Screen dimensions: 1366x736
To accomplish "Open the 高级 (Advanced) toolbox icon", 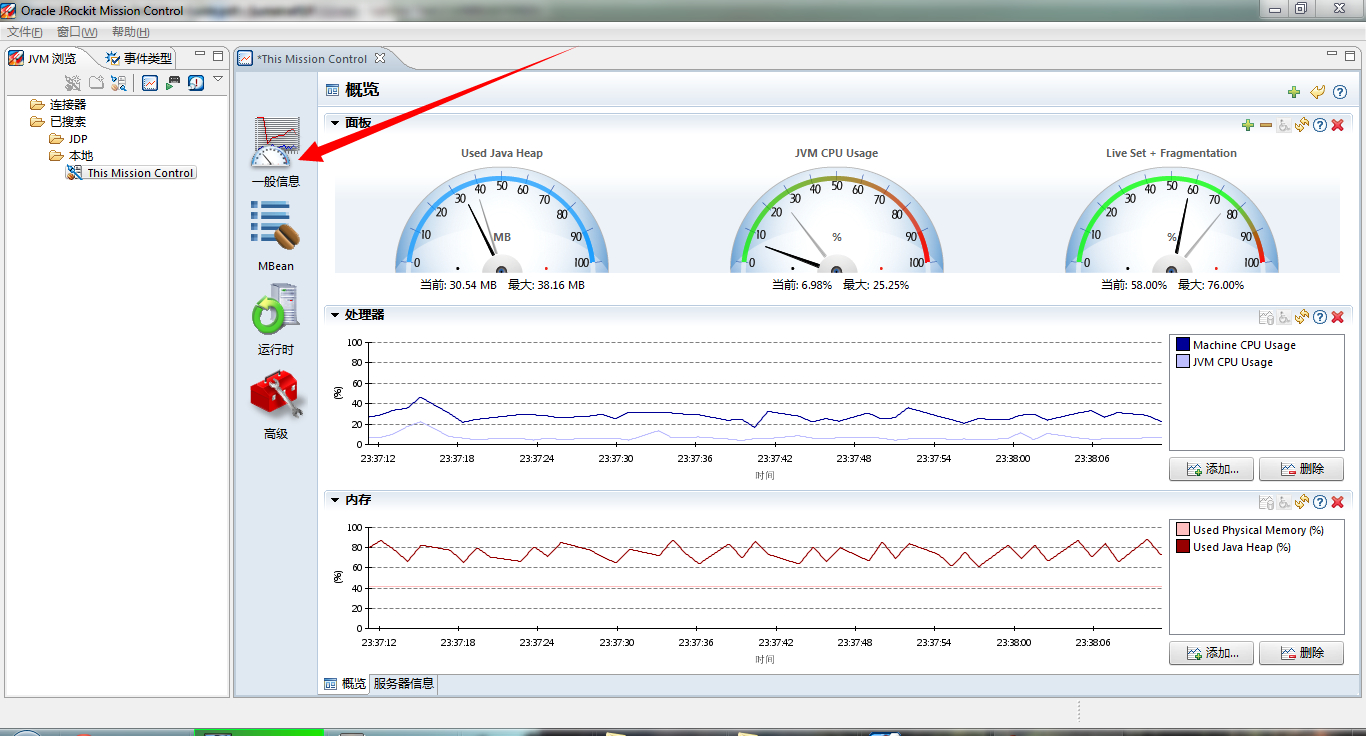I will [275, 394].
